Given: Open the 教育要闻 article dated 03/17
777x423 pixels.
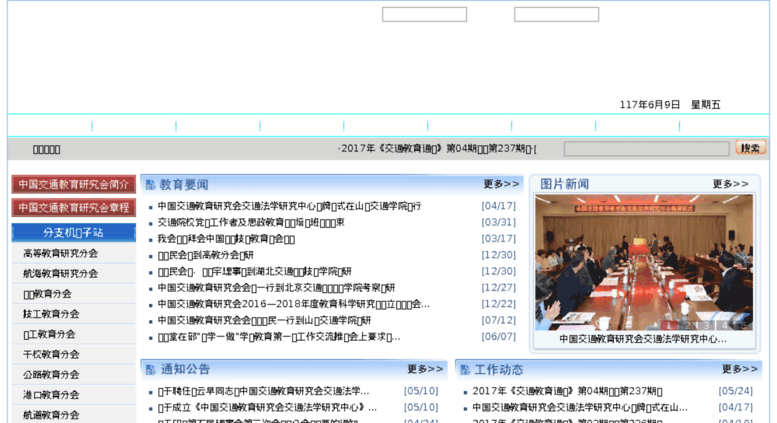Looking at the screenshot, I should pyautogui.click(x=226, y=239).
